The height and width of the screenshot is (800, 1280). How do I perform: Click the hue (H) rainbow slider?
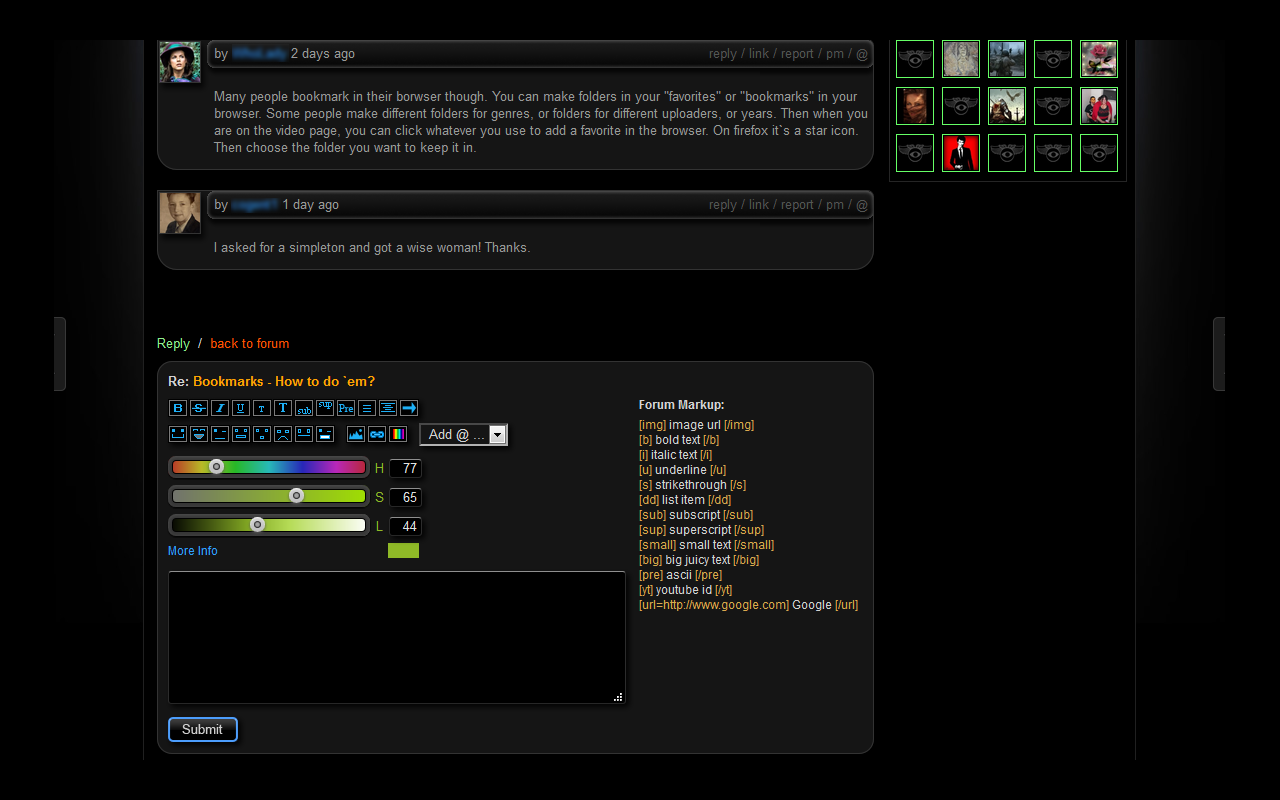point(269,467)
